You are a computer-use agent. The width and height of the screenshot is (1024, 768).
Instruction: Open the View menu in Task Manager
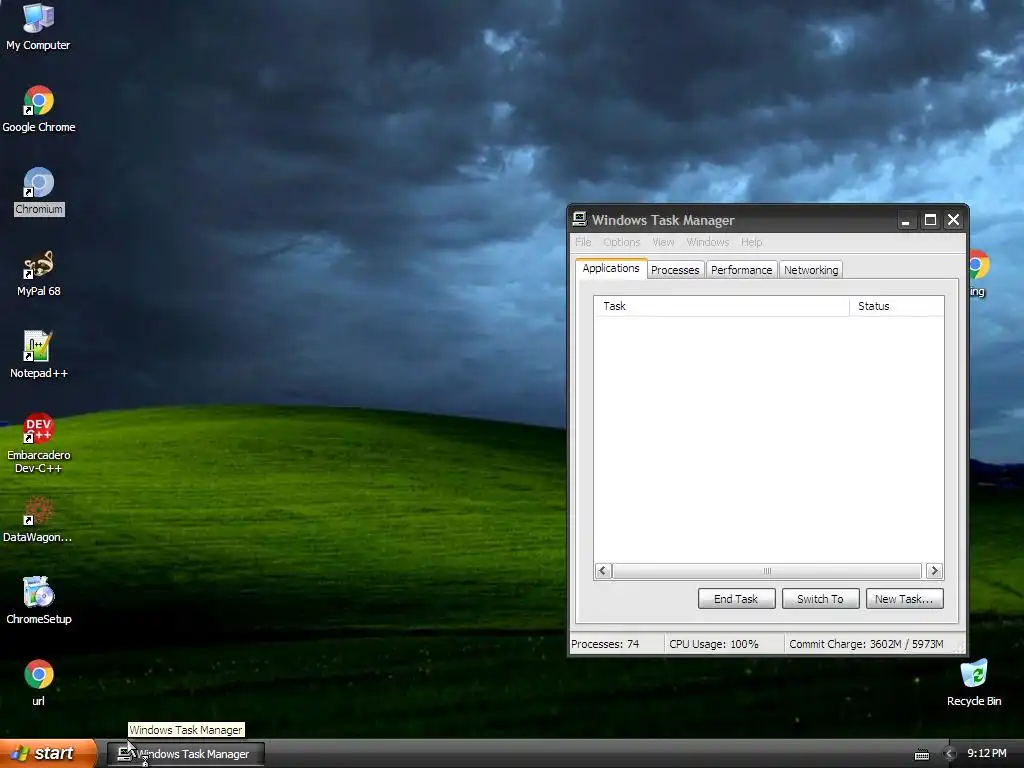[x=663, y=242]
